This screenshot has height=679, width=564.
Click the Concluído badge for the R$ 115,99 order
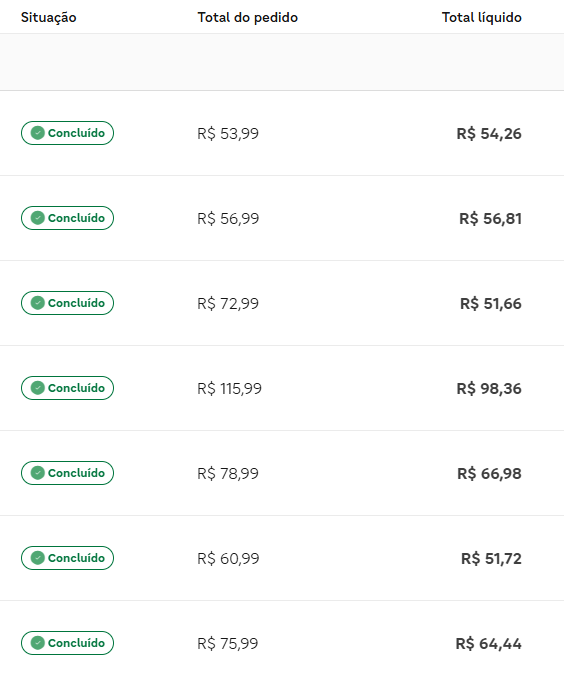pyautogui.click(x=67, y=388)
